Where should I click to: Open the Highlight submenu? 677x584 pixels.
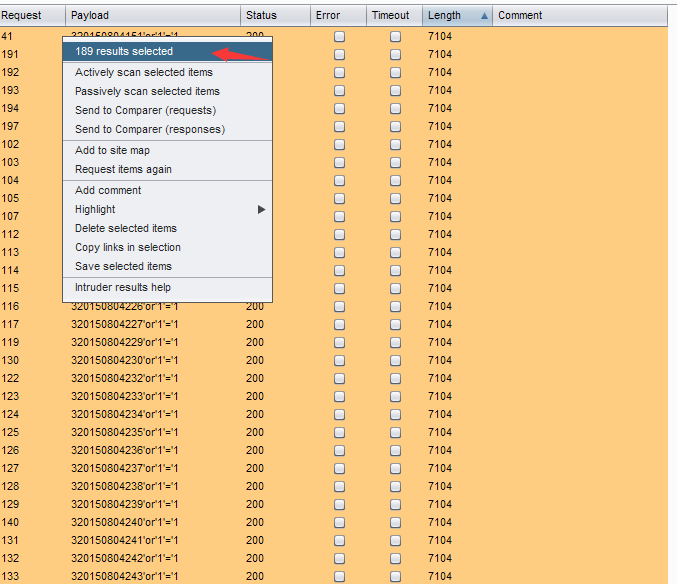[168, 209]
